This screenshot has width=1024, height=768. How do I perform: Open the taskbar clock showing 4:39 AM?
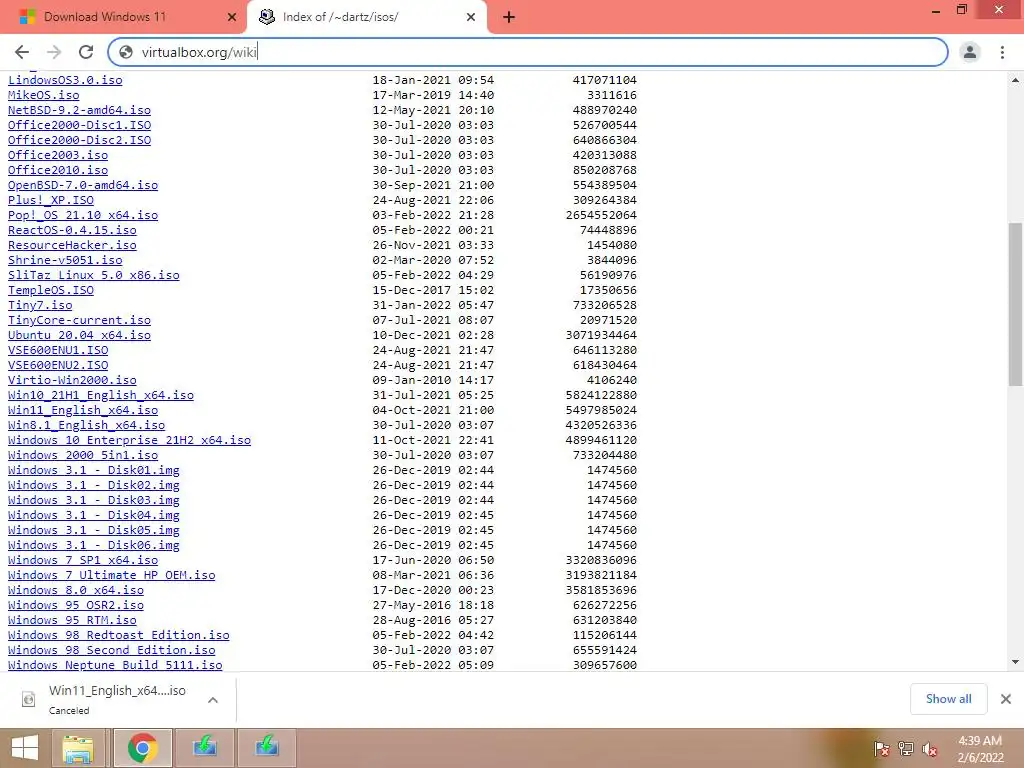point(980,749)
